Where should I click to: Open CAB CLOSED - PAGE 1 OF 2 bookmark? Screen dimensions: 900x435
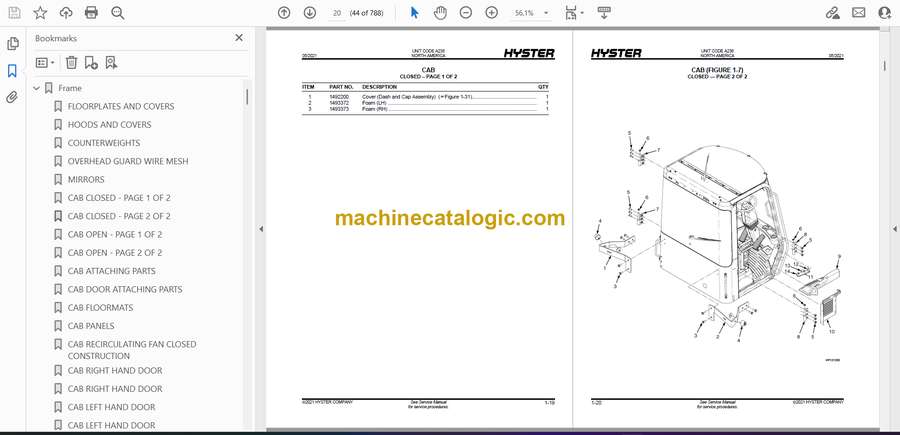(x=119, y=198)
